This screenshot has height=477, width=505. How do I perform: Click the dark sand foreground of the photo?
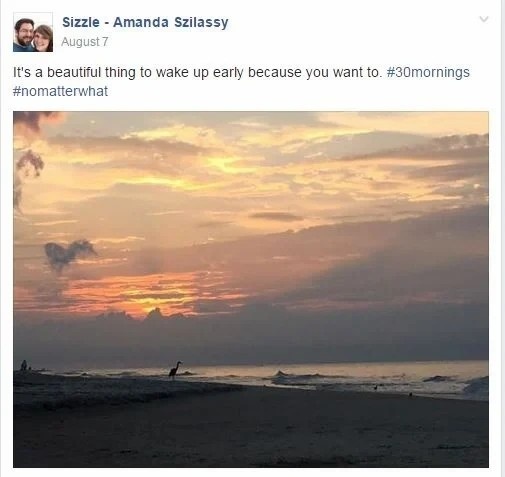pyautogui.click(x=251, y=430)
